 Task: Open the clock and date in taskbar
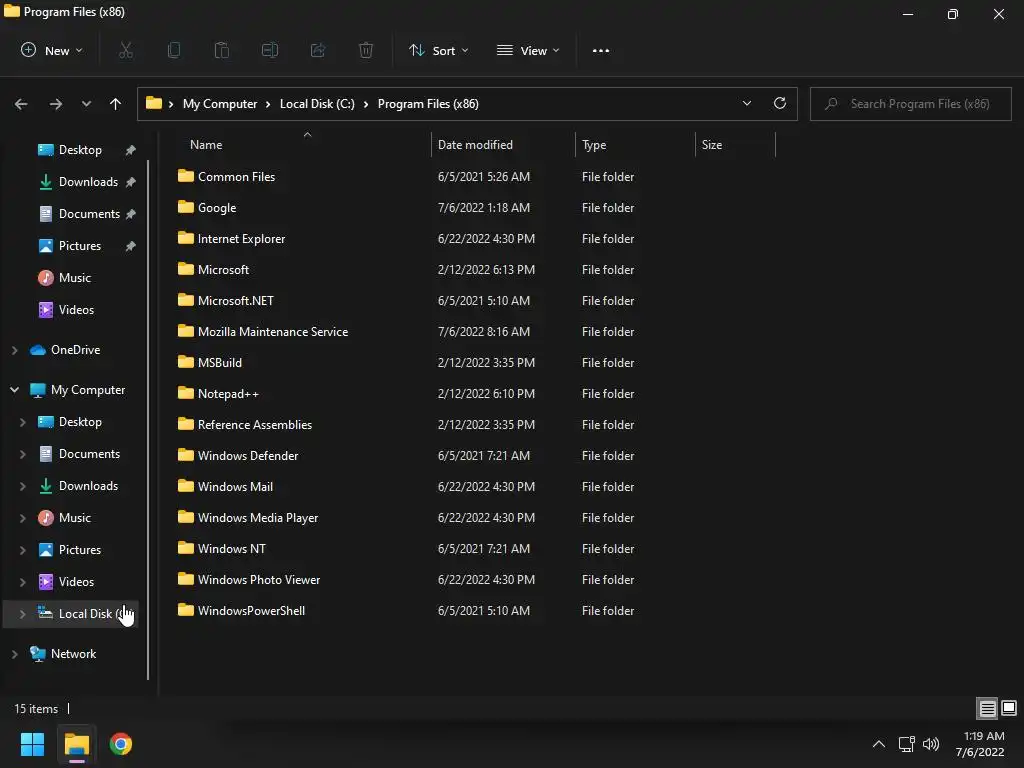[980, 744]
